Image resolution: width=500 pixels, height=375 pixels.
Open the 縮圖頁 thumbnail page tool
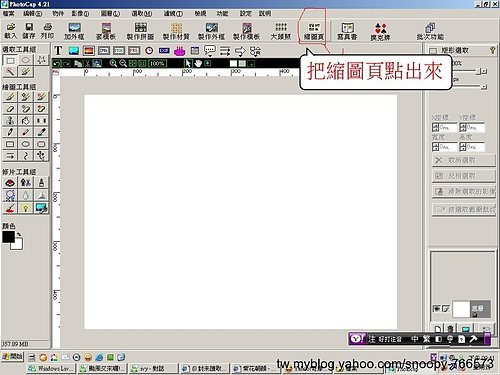click(314, 31)
